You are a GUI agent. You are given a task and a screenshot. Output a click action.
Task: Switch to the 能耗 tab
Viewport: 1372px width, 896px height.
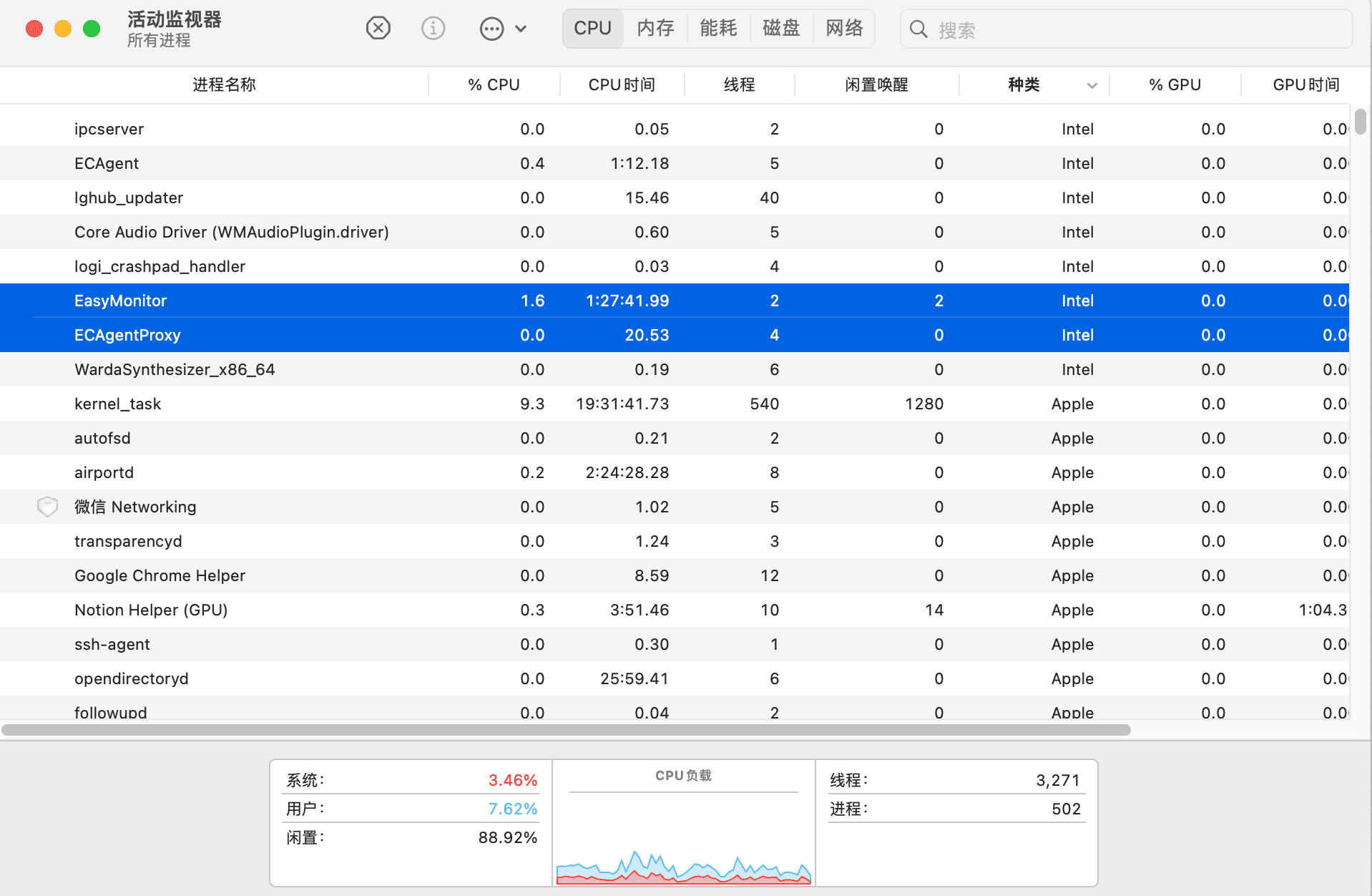click(x=718, y=29)
